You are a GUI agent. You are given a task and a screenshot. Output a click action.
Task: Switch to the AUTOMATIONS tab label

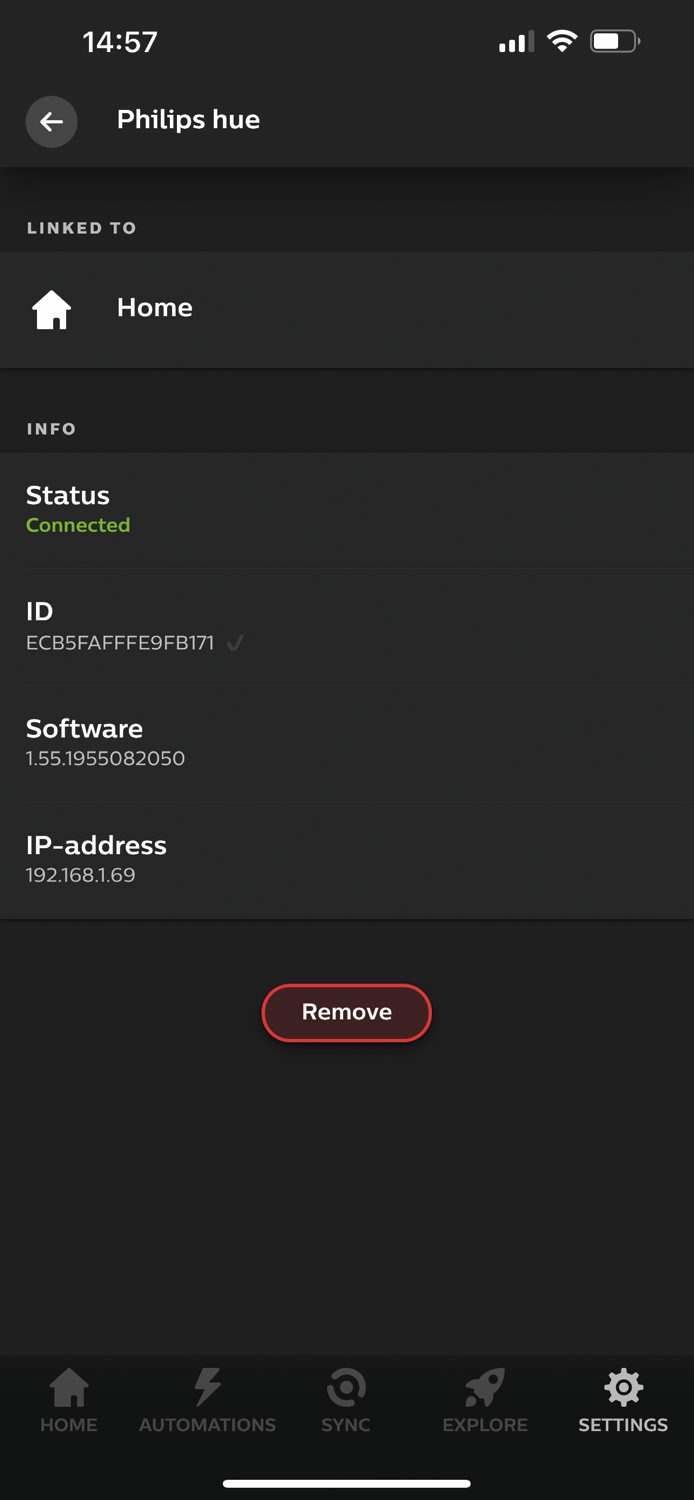point(208,1425)
